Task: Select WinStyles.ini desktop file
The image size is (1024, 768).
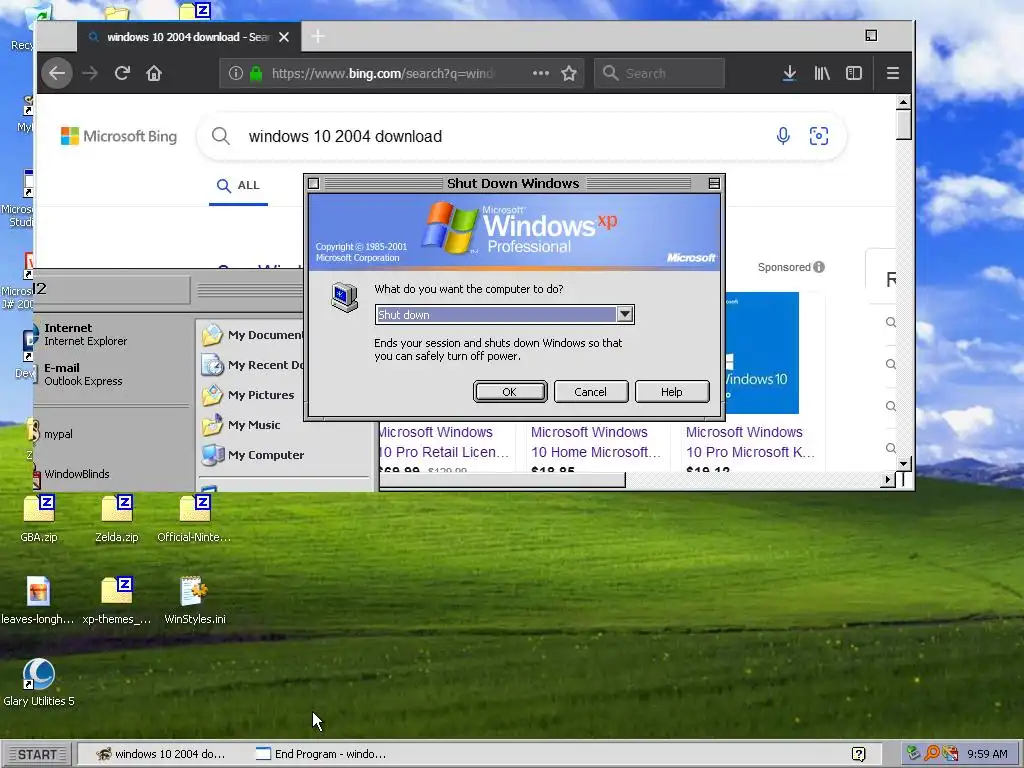Action: [x=195, y=601]
